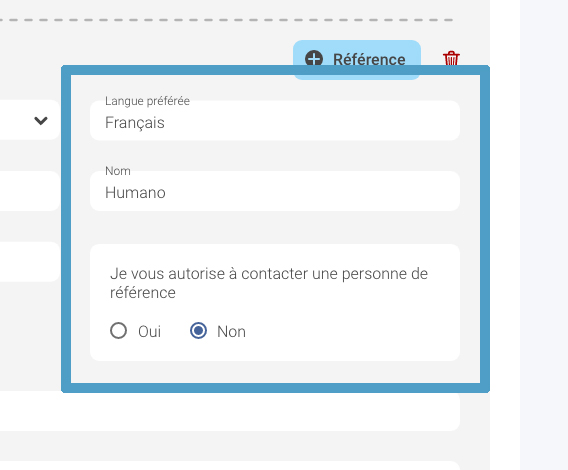The image size is (568, 470).
Task: Add a new Référence with the button
Action: [x=357, y=59]
